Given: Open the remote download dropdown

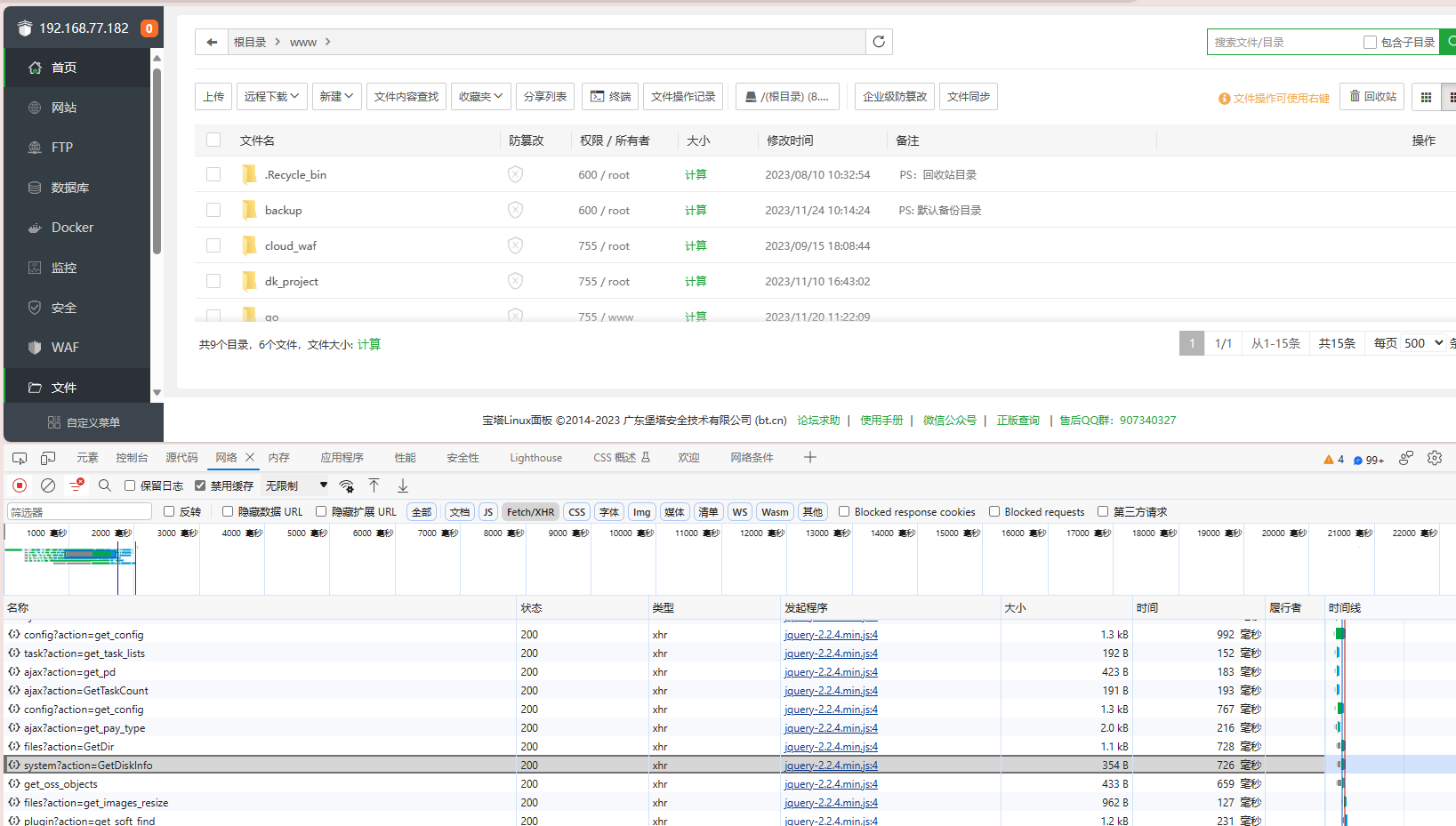Looking at the screenshot, I should (x=272, y=97).
